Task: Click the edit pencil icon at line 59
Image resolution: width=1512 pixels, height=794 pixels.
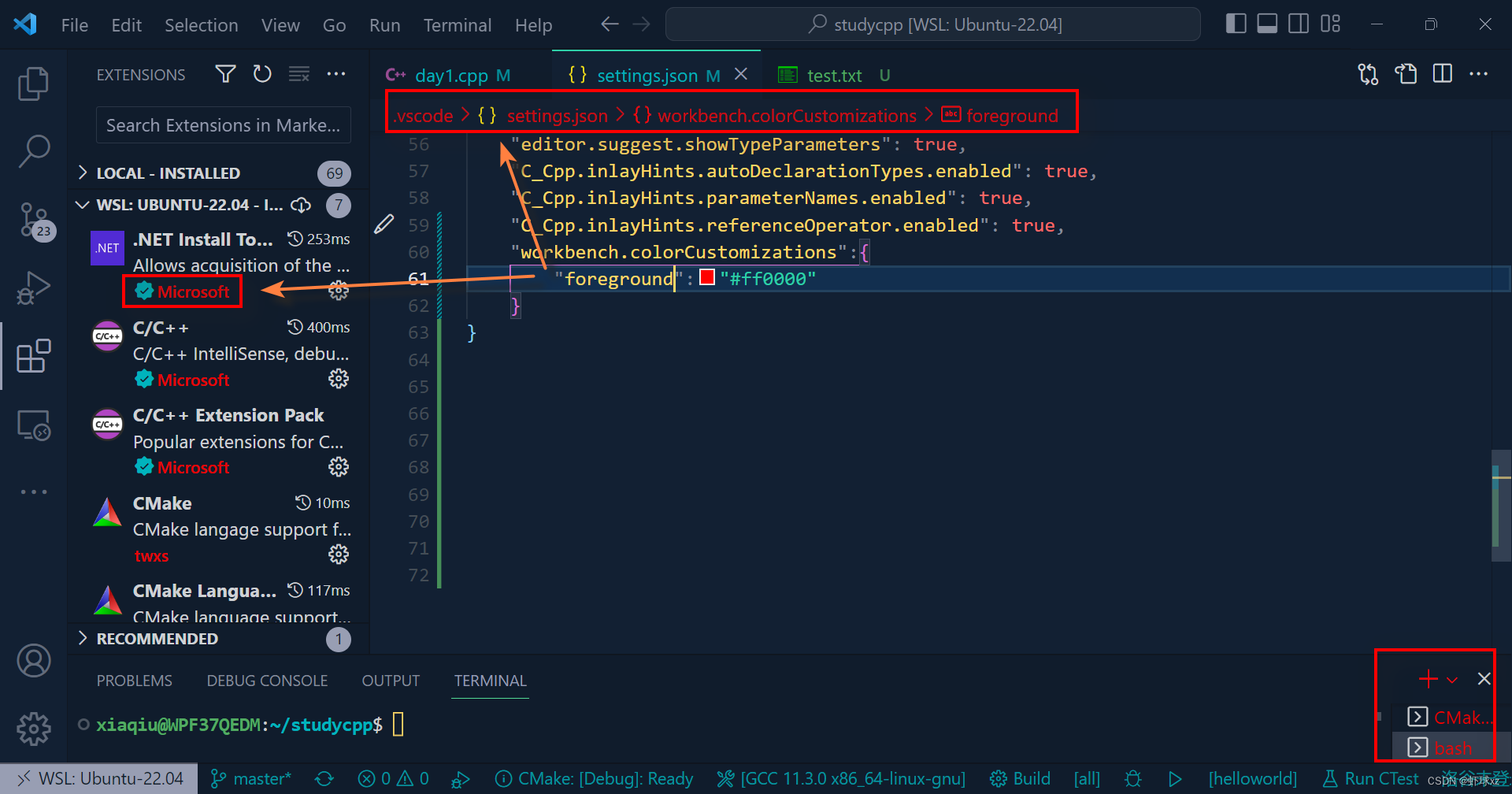Action: click(384, 224)
